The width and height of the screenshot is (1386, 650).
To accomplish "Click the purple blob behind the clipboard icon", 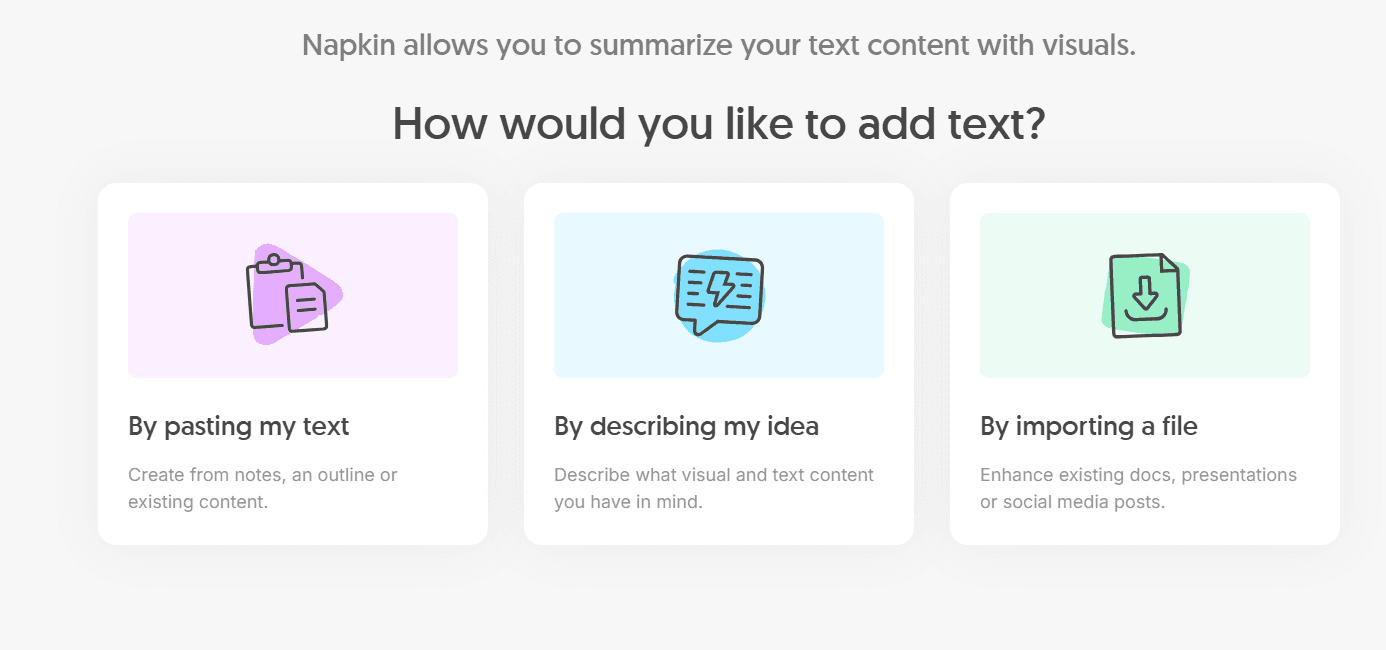I will click(x=335, y=293).
